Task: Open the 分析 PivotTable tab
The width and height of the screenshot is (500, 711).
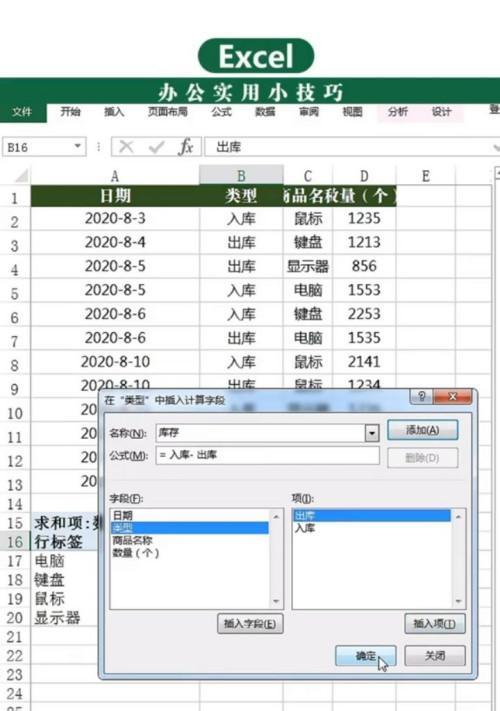Action: 398,112
